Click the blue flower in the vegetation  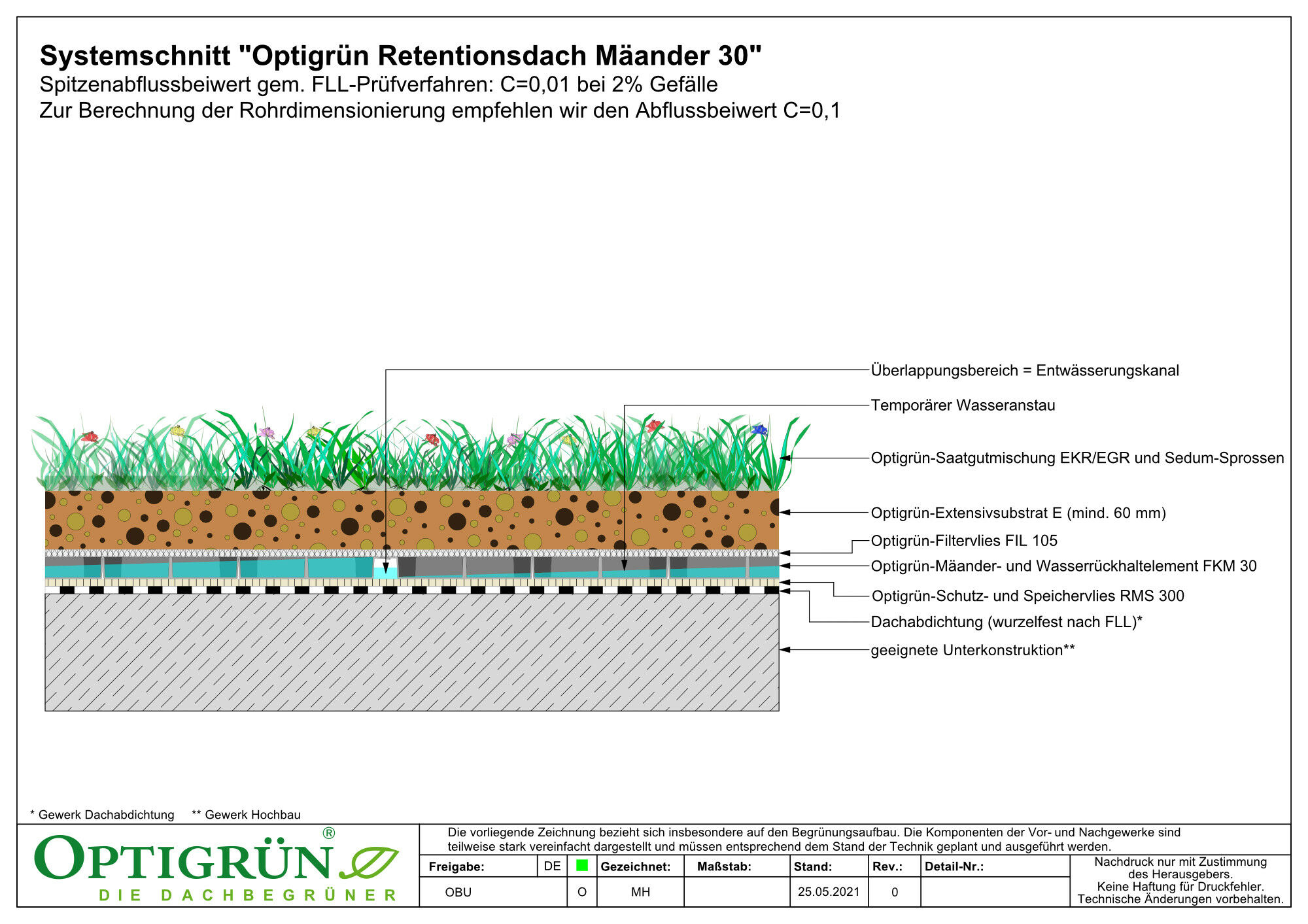759,430
